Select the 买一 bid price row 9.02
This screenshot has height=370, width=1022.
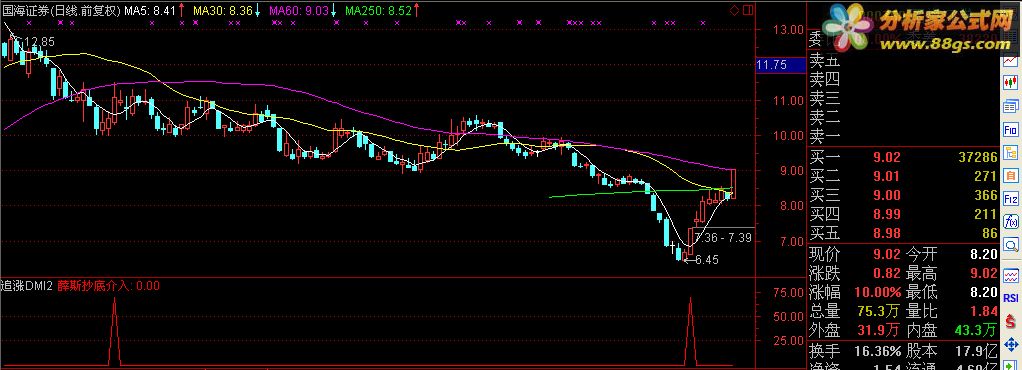pos(903,157)
